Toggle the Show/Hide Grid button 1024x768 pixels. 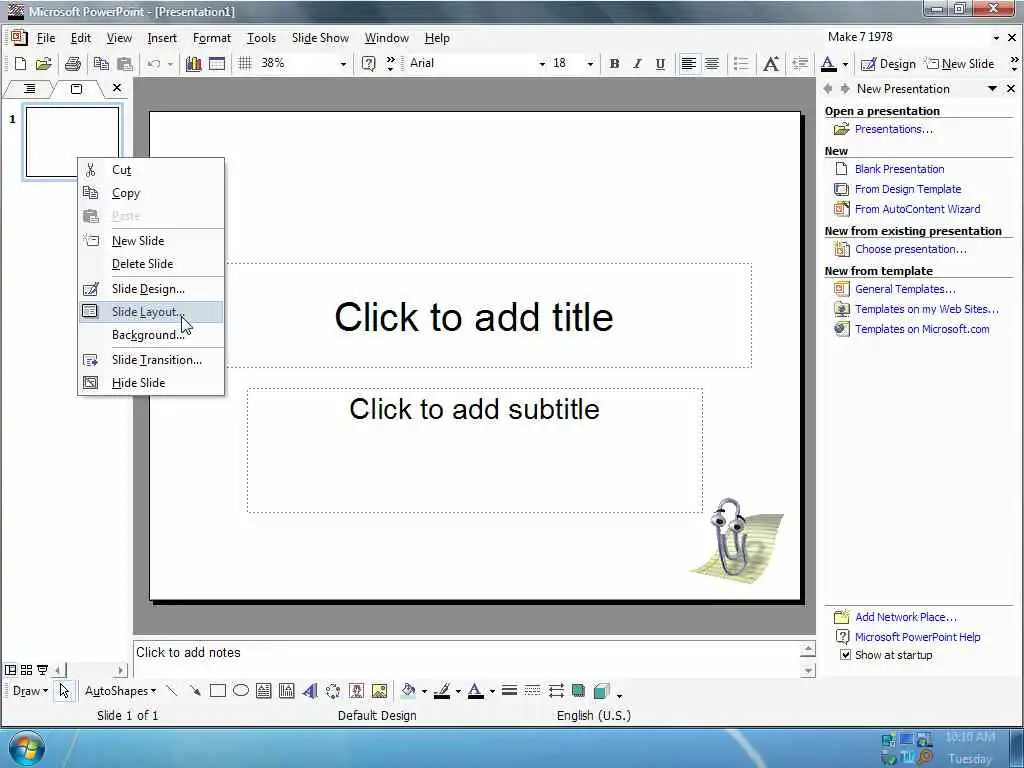(x=245, y=64)
